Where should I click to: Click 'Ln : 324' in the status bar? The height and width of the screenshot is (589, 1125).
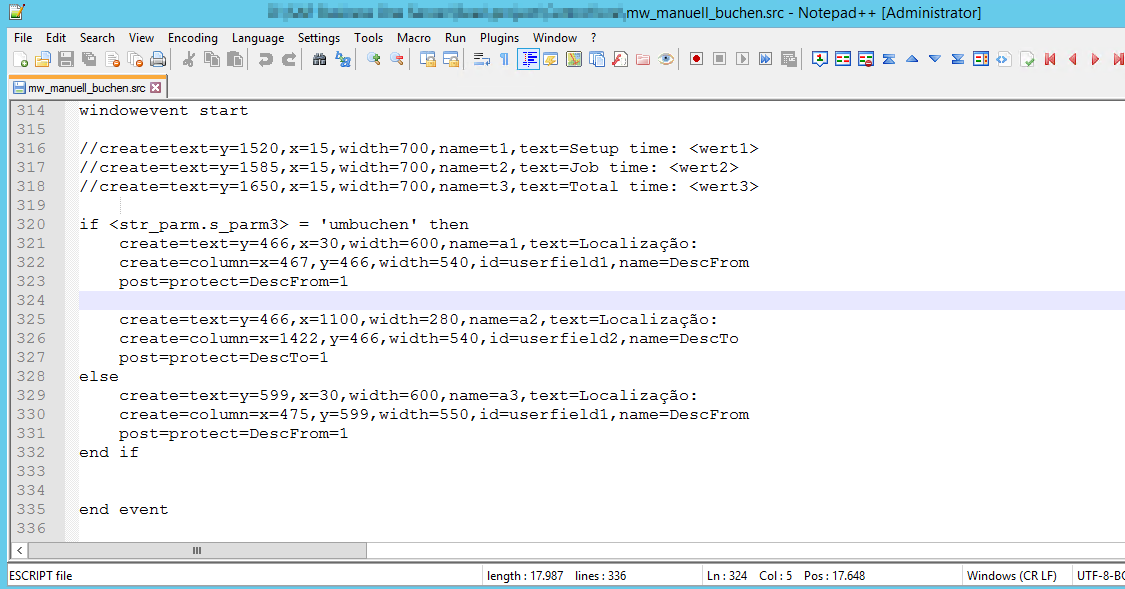coord(727,576)
